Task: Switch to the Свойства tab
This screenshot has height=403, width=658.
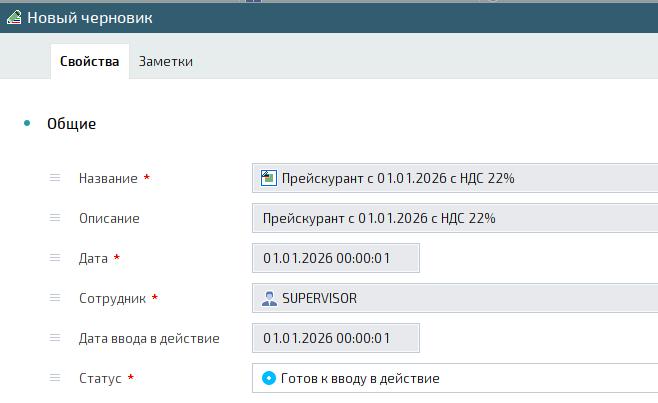Action: click(90, 62)
